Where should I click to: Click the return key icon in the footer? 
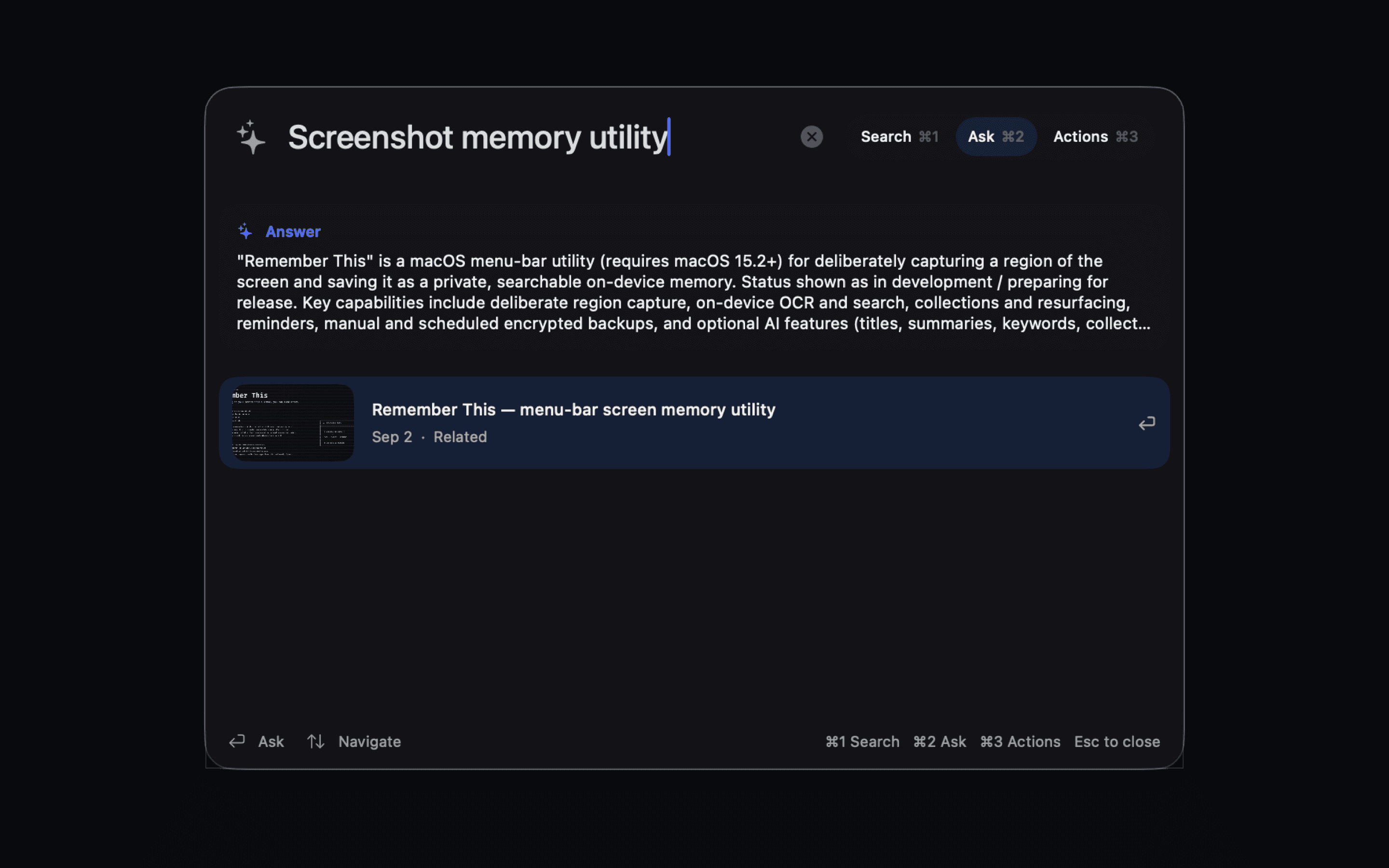pos(237,741)
